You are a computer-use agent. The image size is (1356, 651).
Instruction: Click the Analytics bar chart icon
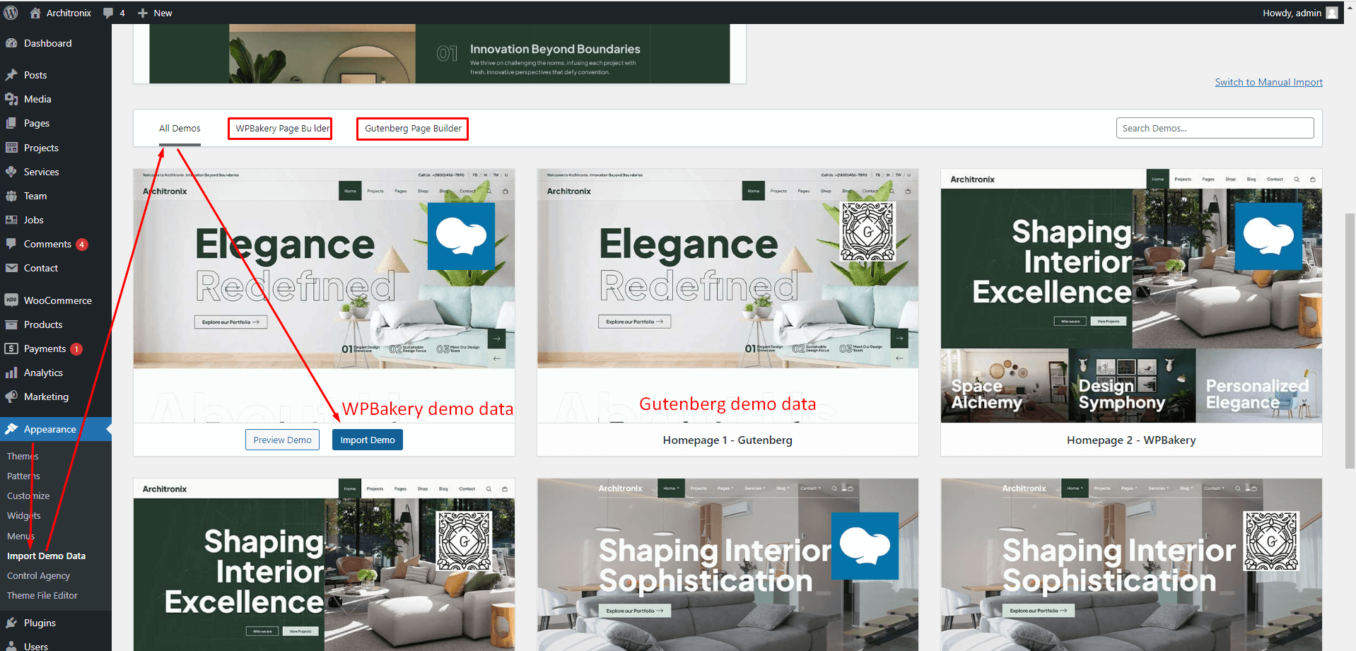(11, 373)
